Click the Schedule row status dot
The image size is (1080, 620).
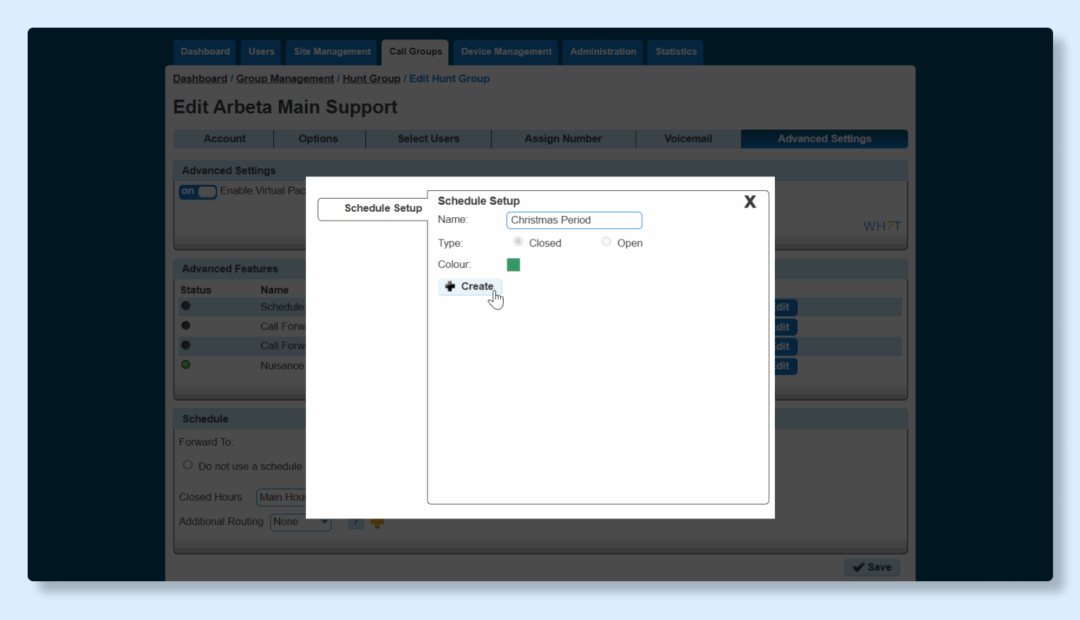pos(186,306)
